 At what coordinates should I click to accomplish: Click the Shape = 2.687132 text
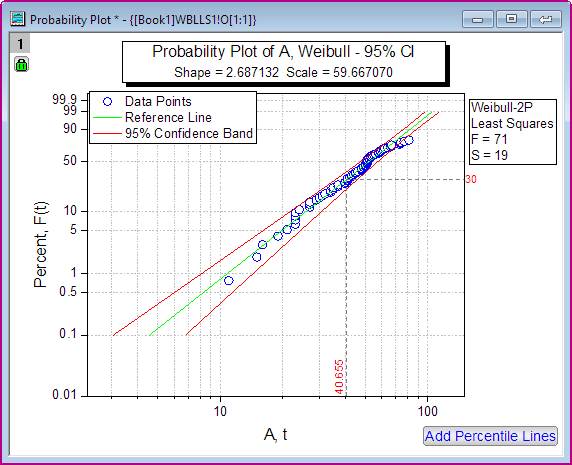(x=226, y=72)
